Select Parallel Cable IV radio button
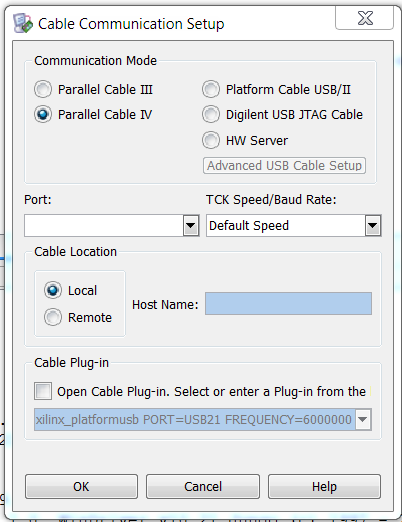Image resolution: width=402 pixels, height=522 pixels. pyautogui.click(x=43, y=114)
